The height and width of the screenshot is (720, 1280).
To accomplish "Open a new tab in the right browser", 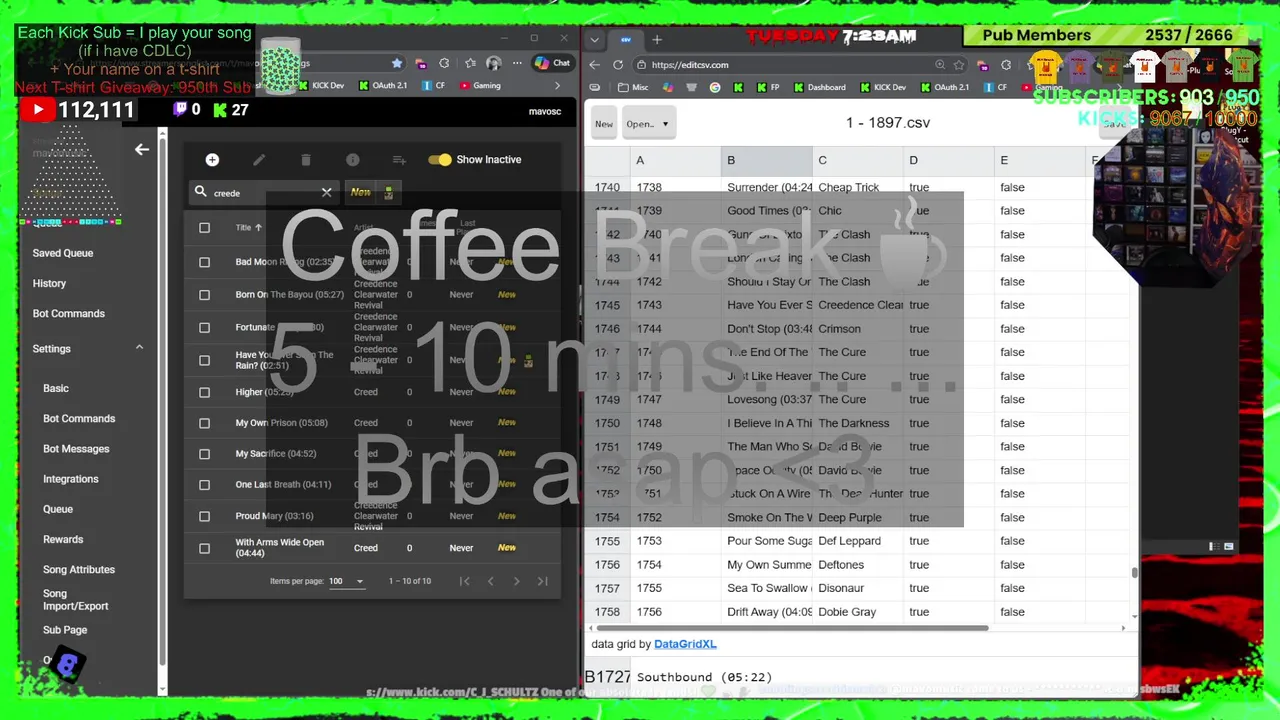I will (657, 39).
